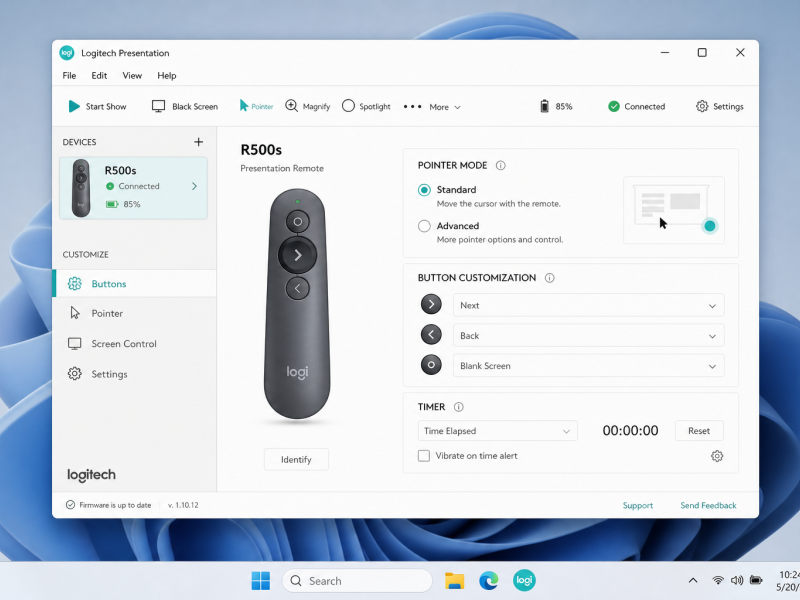The width and height of the screenshot is (800, 600).
Task: Expand the More dropdown in the toolbar
Action: point(445,107)
